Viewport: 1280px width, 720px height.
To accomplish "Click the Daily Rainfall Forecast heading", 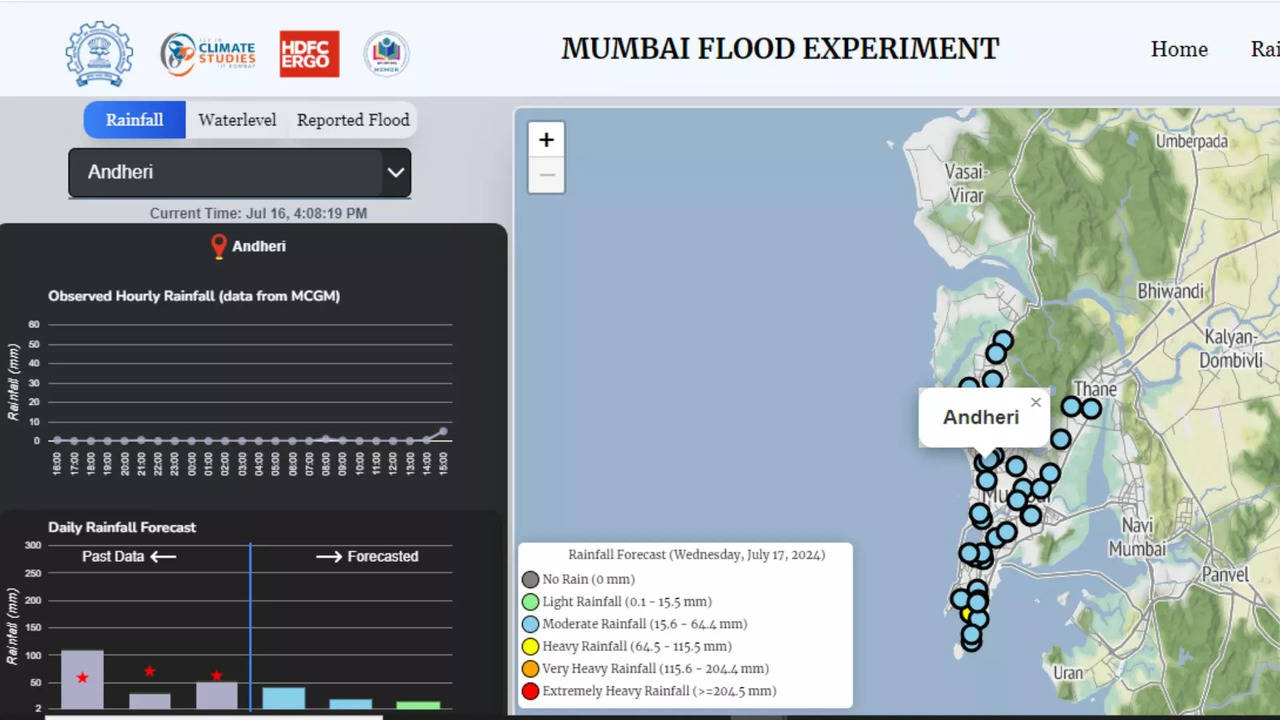I will point(122,527).
